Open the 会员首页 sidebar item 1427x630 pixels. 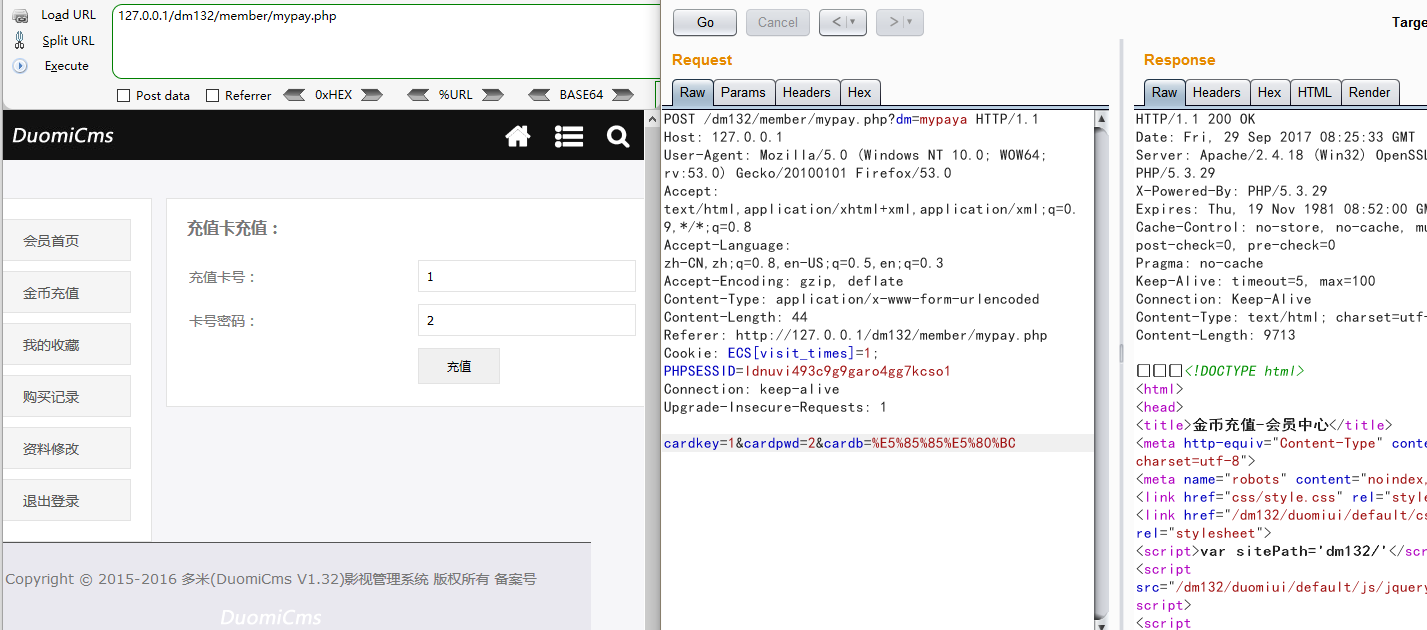tap(66, 240)
